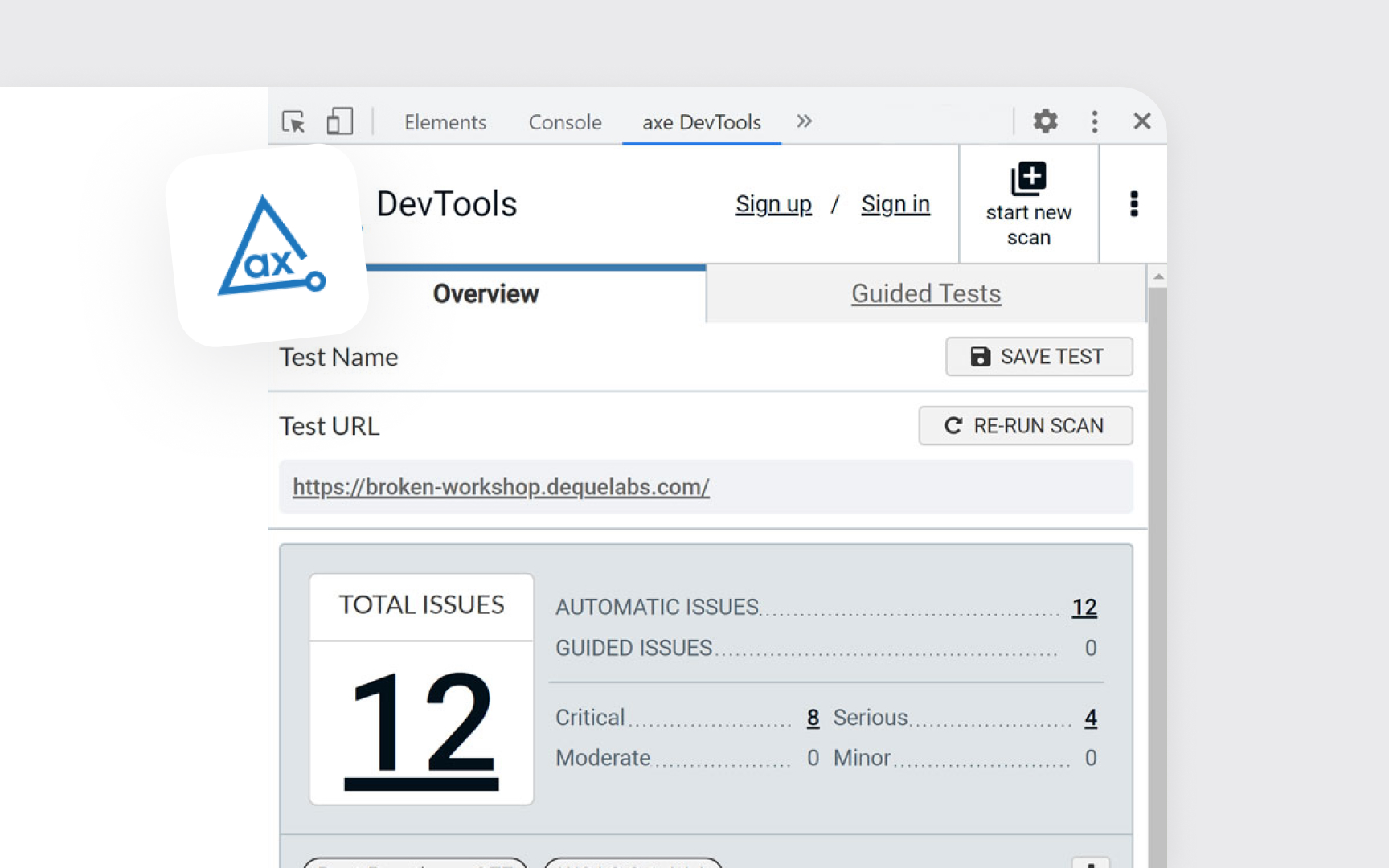Click the start new scan icon
1389x868 pixels.
pos(1029,178)
